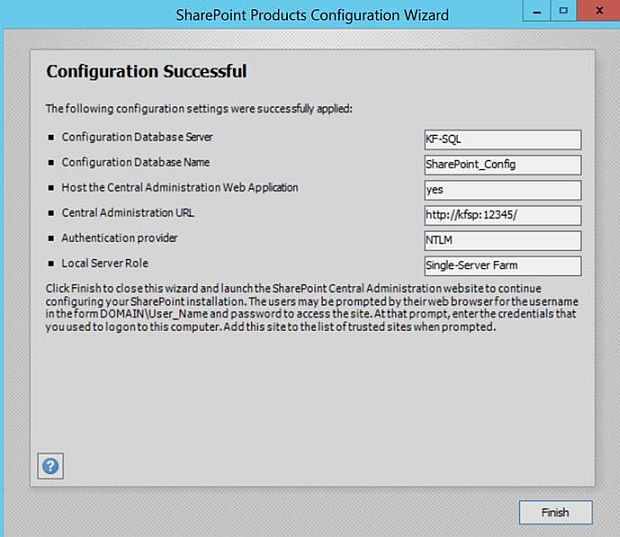This screenshot has width=620, height=537.
Task: Click 'Host the Central Administration Web Application' label
Action: tap(180, 187)
